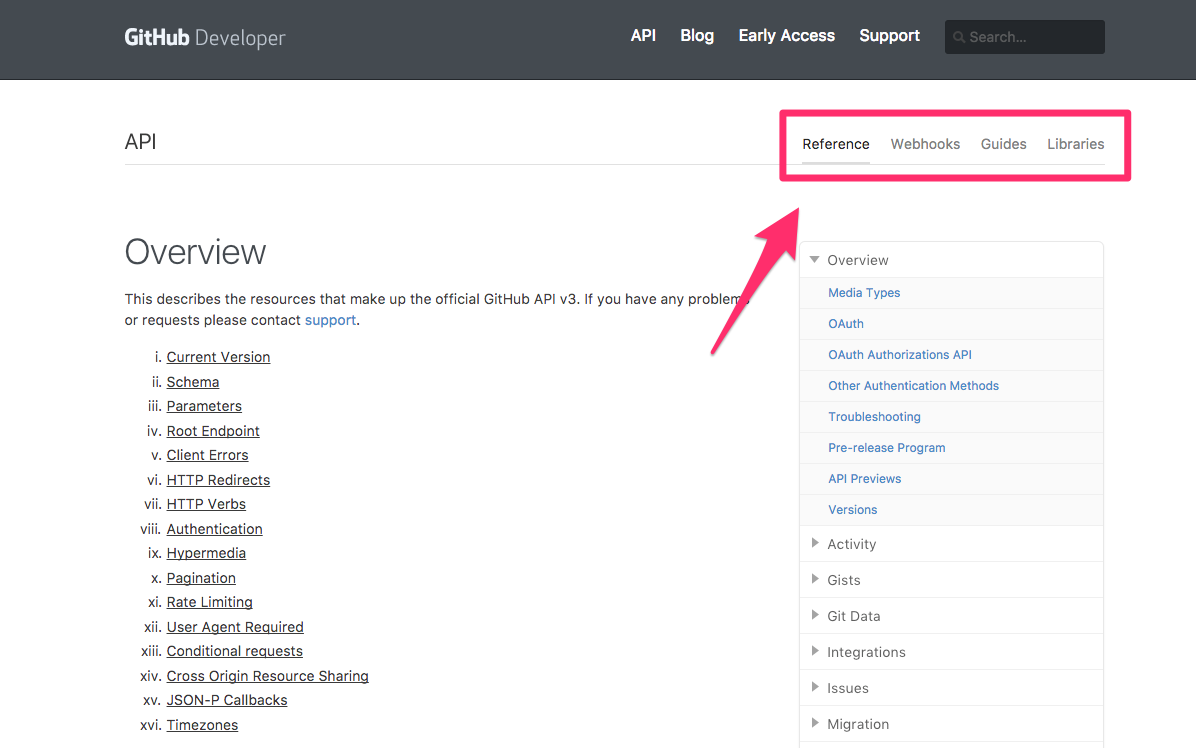Jump to HTTP Redirects section
The width and height of the screenshot is (1196, 748).
[218, 480]
